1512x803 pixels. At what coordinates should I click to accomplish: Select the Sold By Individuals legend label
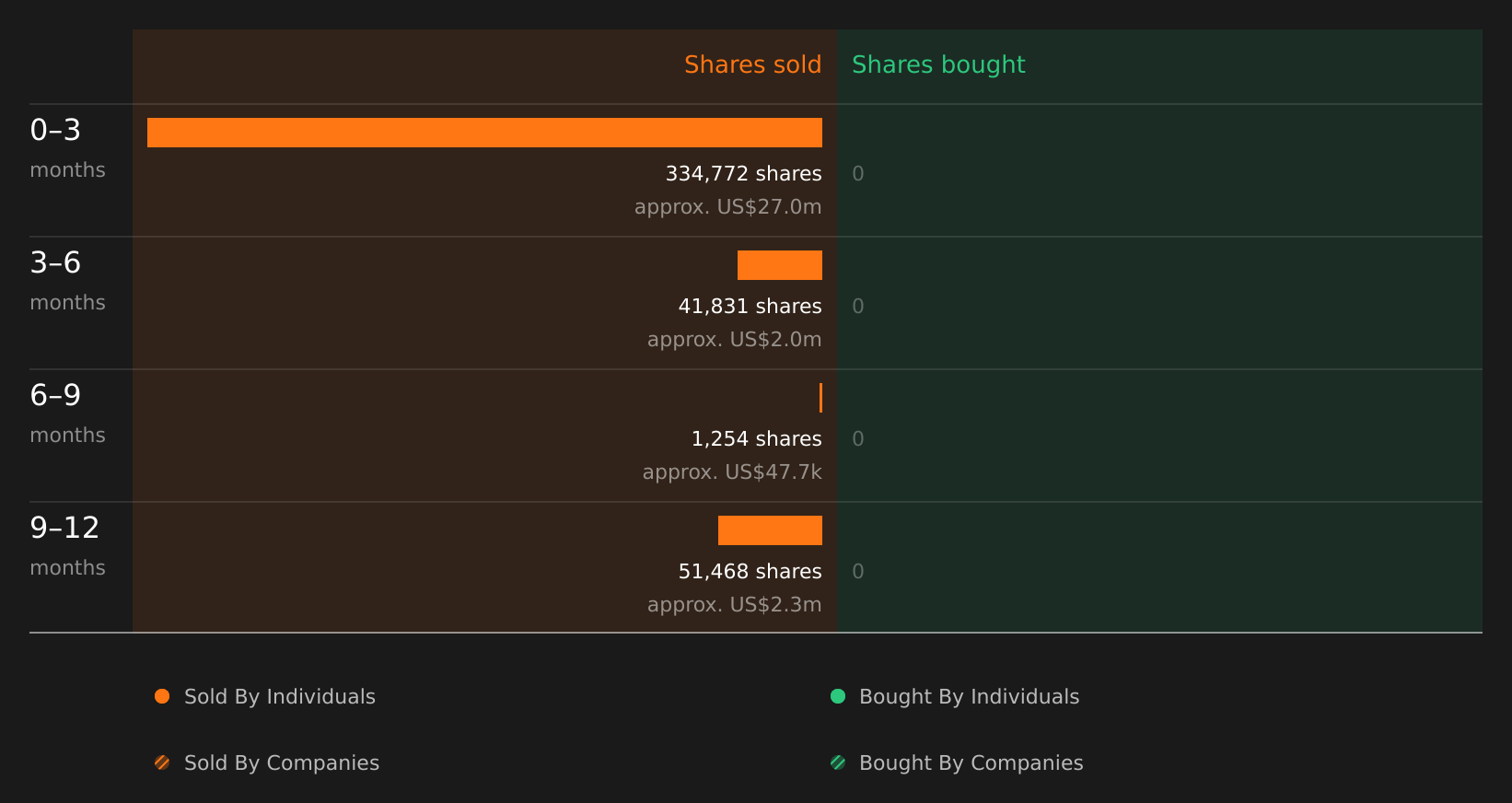(280, 697)
